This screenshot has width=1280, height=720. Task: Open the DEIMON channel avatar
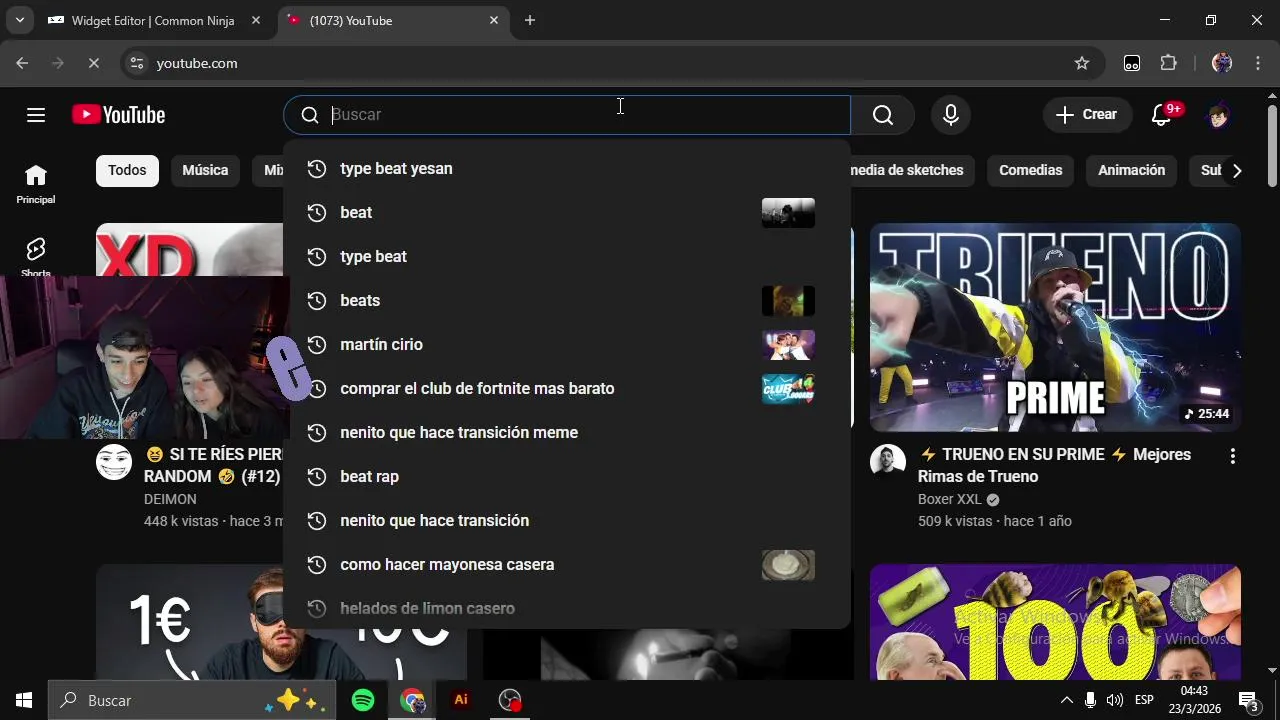114,462
